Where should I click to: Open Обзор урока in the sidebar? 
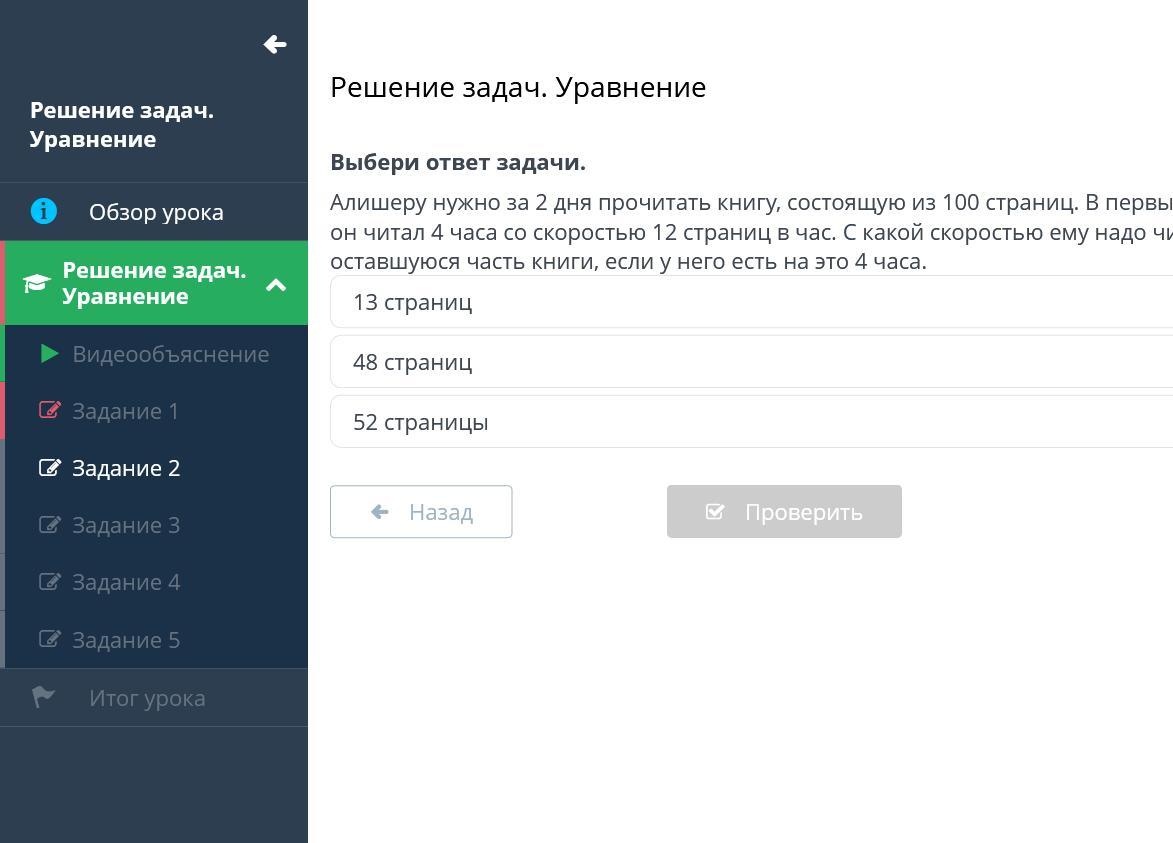[x=156, y=212]
